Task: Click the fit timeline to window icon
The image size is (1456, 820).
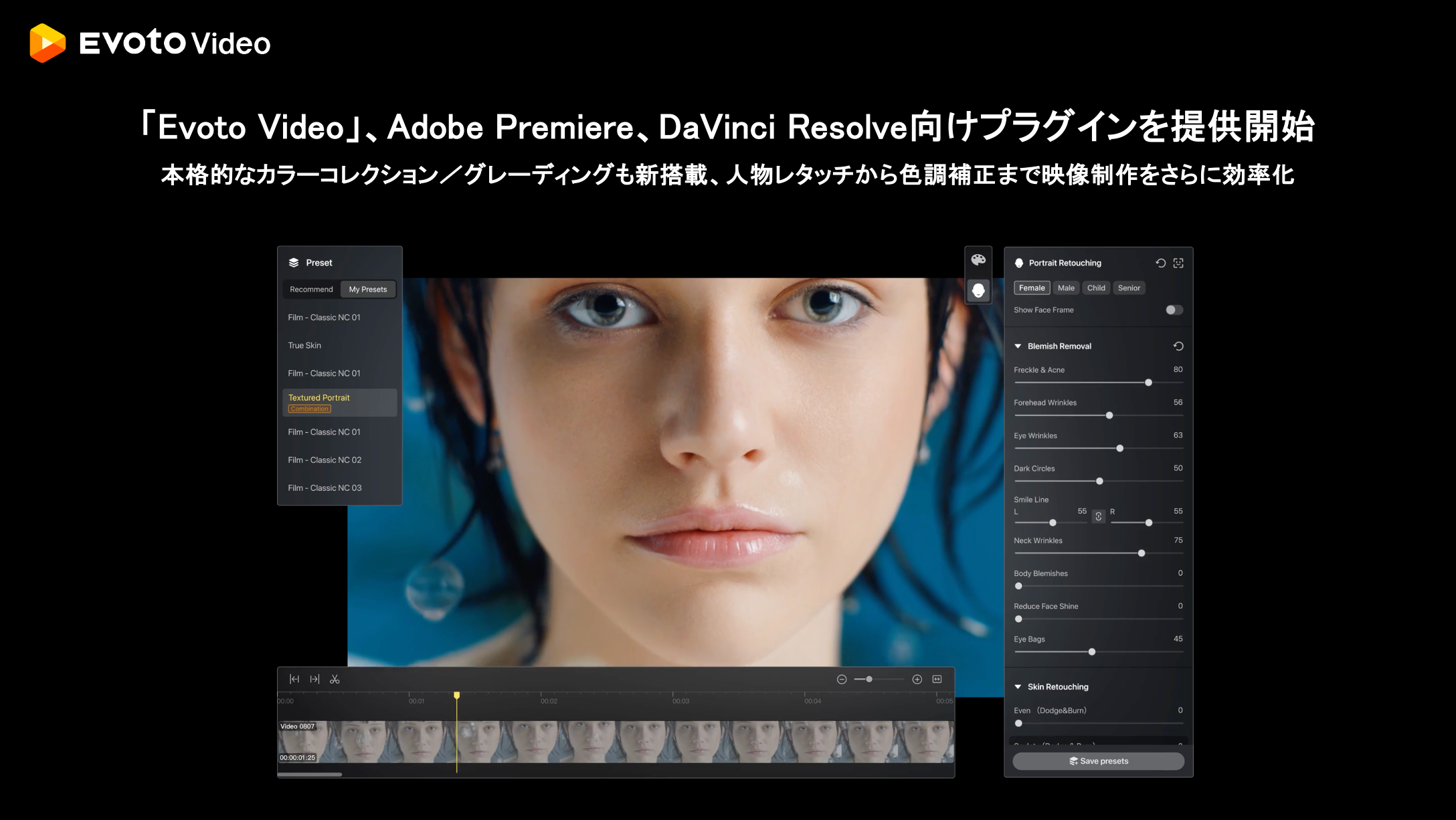Action: 937,679
